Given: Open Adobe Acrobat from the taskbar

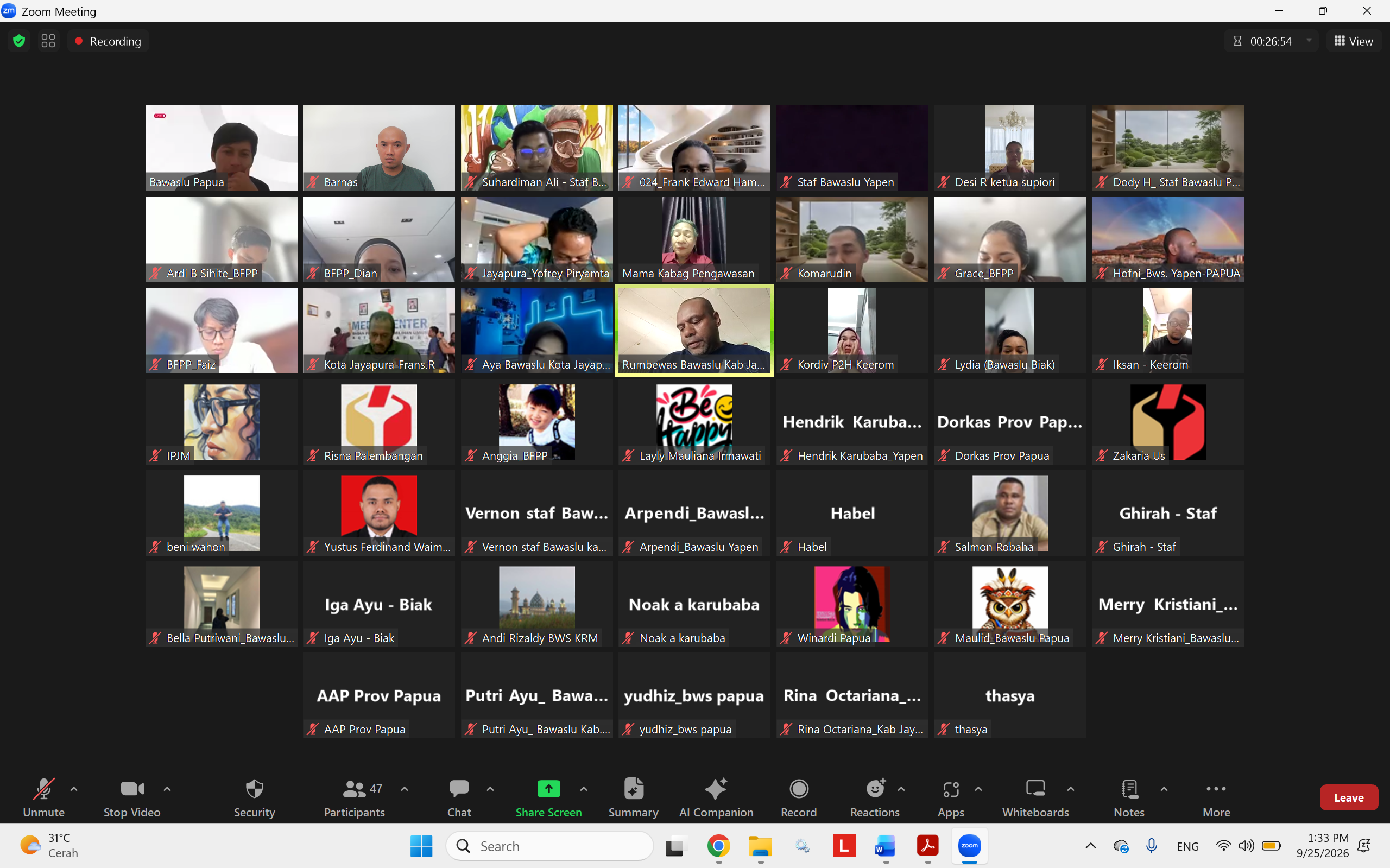Looking at the screenshot, I should coord(927,846).
